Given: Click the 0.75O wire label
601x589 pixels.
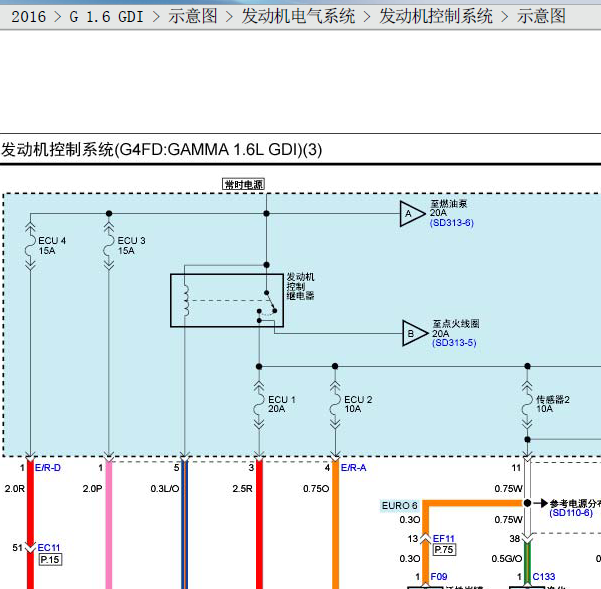Looking at the screenshot, I should tap(316, 489).
